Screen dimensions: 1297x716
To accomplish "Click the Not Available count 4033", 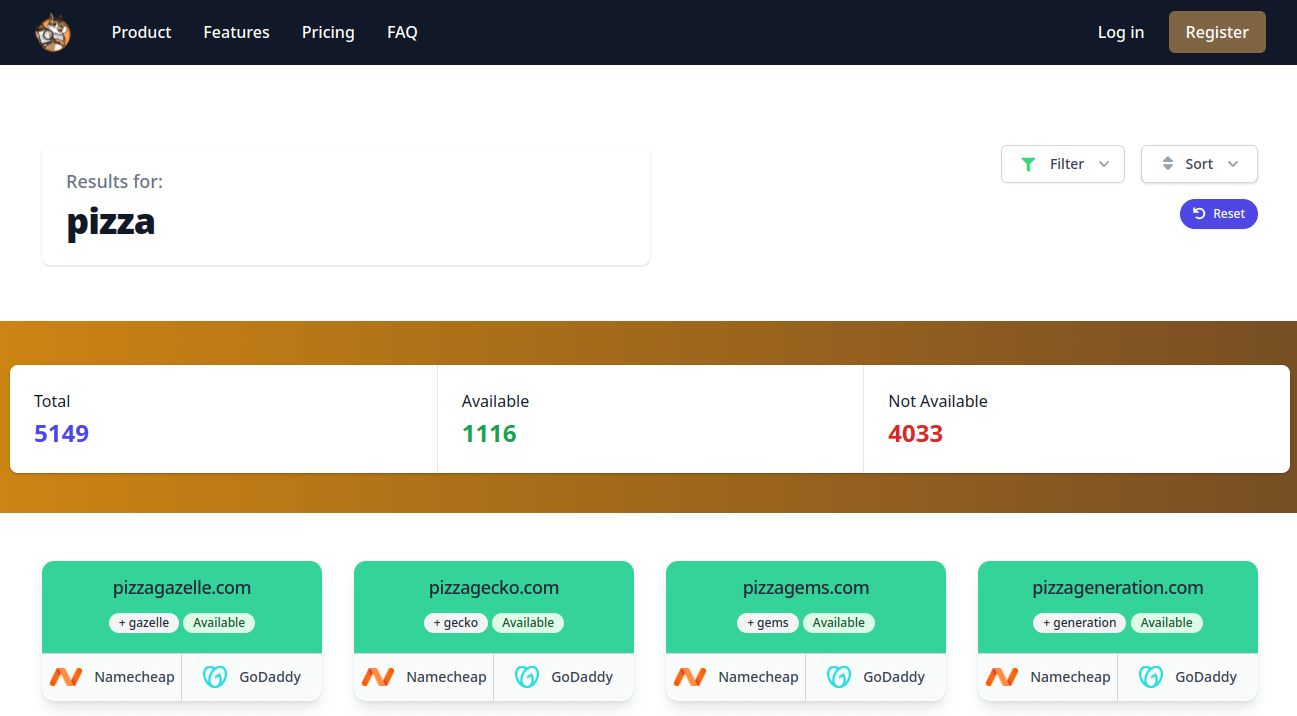I will pos(916,433).
